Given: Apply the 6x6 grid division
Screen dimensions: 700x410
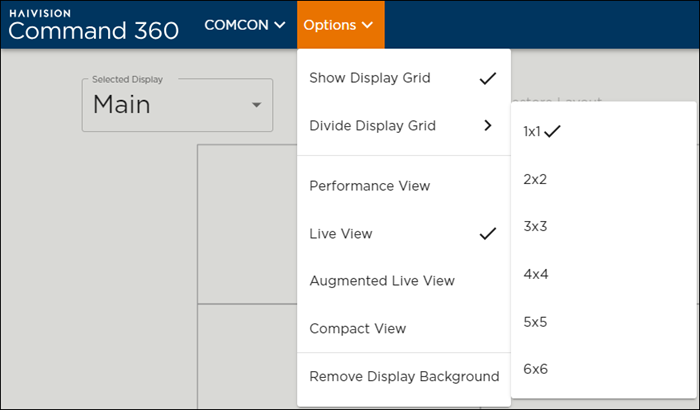Looking at the screenshot, I should point(535,369).
